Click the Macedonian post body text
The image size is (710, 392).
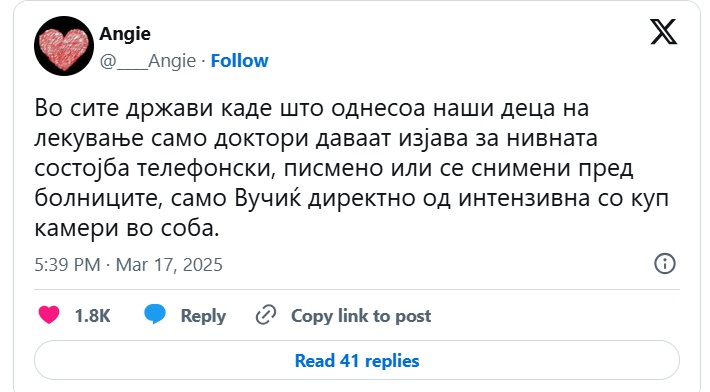[x=352, y=168]
